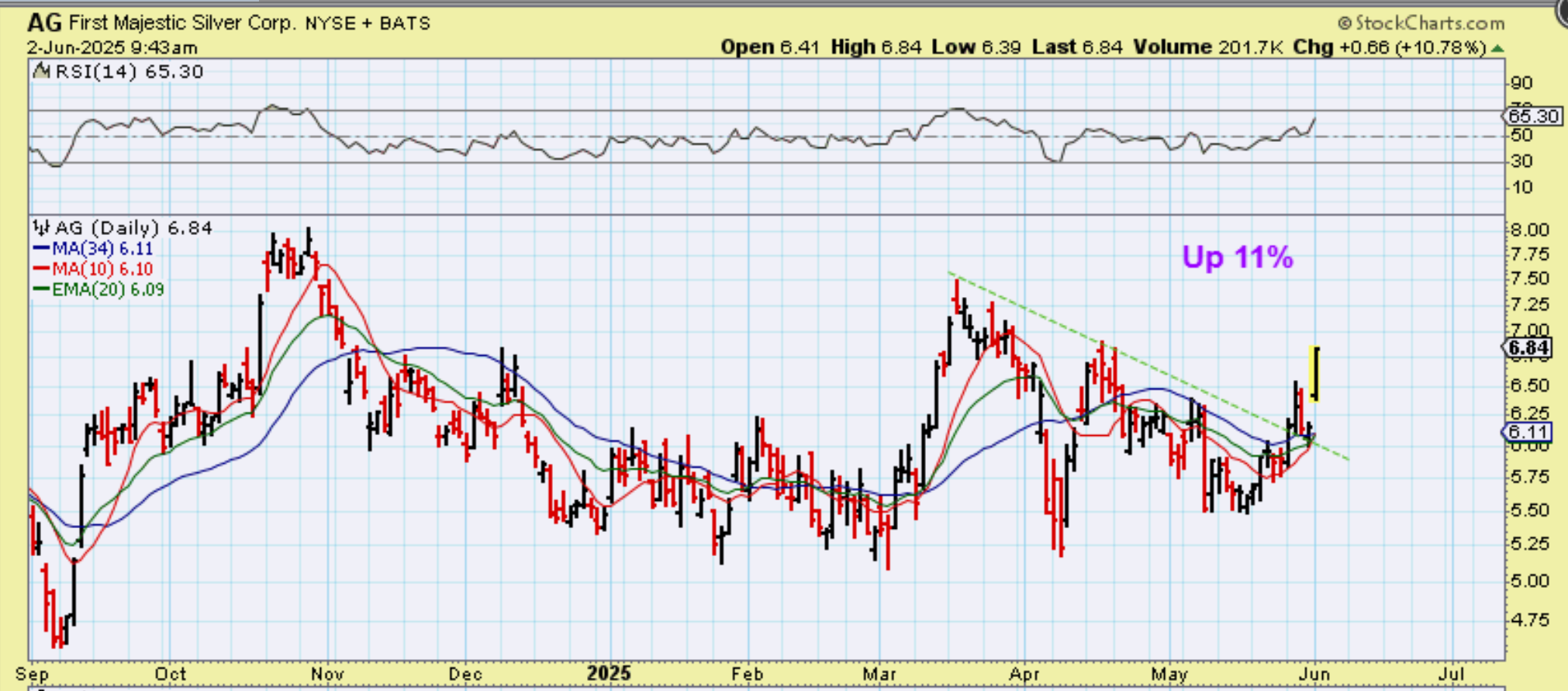Screen dimensions: 1568x691
Task: Click the Dec label on the date axis
Action: [466, 674]
